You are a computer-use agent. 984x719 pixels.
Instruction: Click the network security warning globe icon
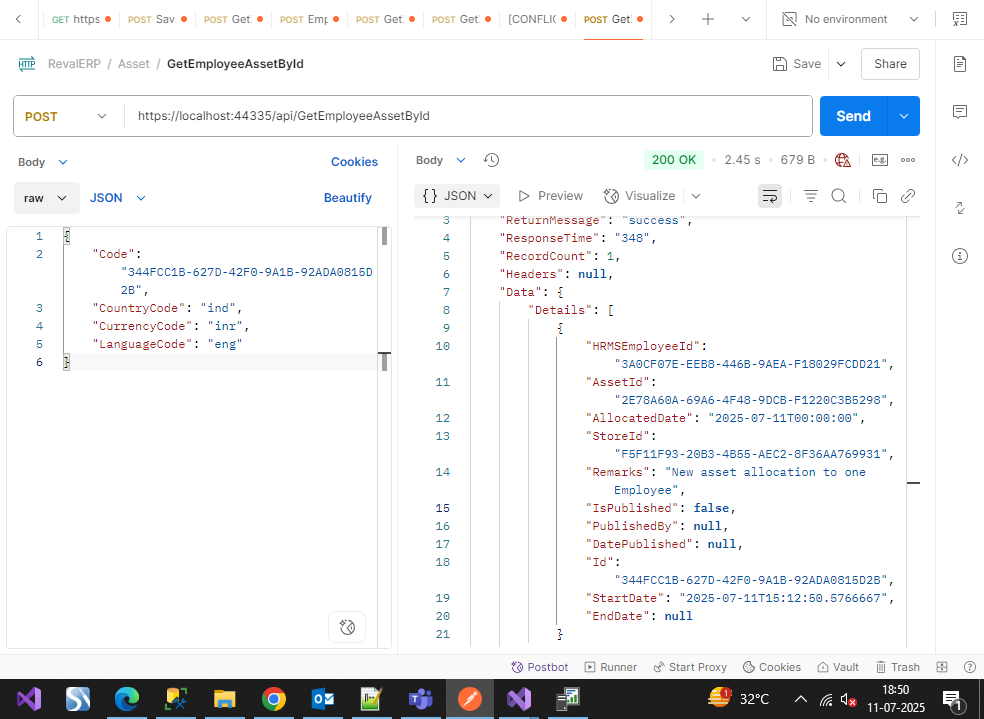[x=842, y=160]
